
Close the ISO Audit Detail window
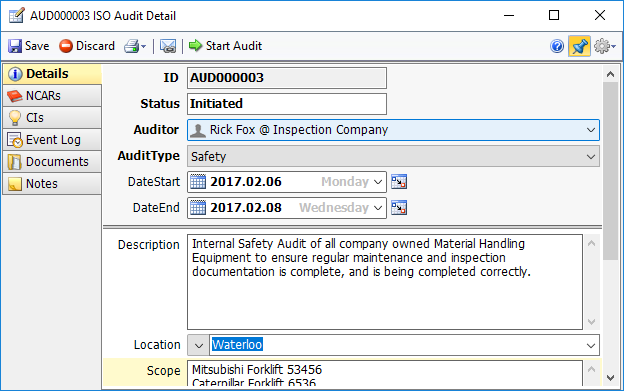pos(600,16)
